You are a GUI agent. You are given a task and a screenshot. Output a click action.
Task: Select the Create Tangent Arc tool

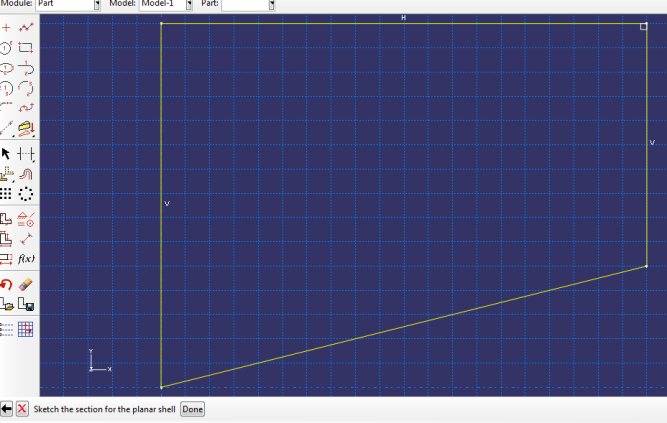click(26, 68)
